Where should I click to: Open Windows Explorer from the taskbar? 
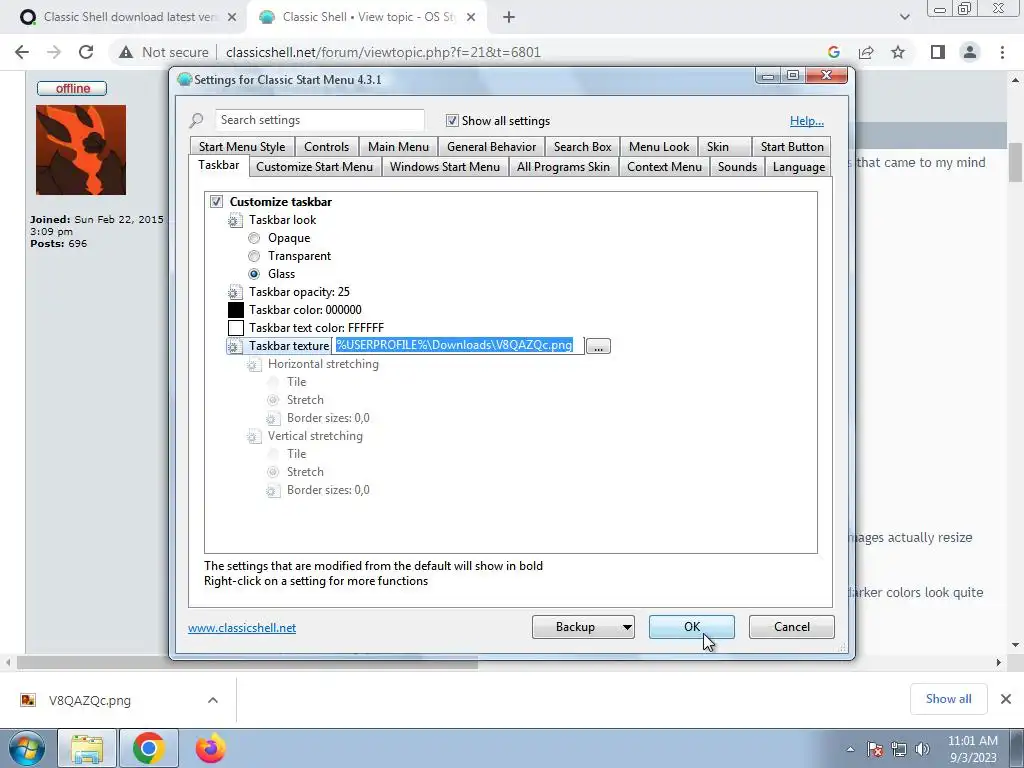(87, 749)
